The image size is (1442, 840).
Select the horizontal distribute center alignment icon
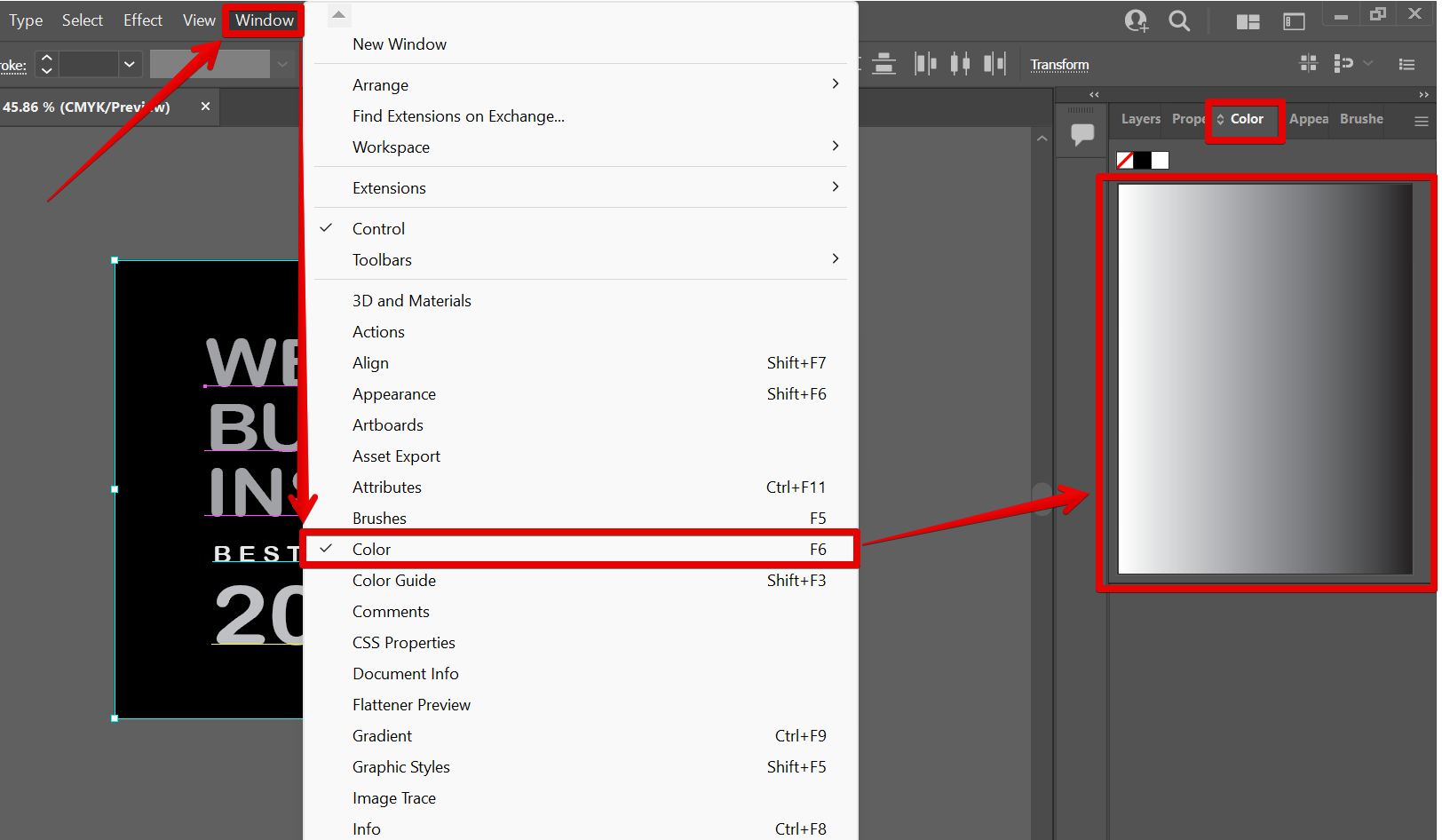[960, 63]
